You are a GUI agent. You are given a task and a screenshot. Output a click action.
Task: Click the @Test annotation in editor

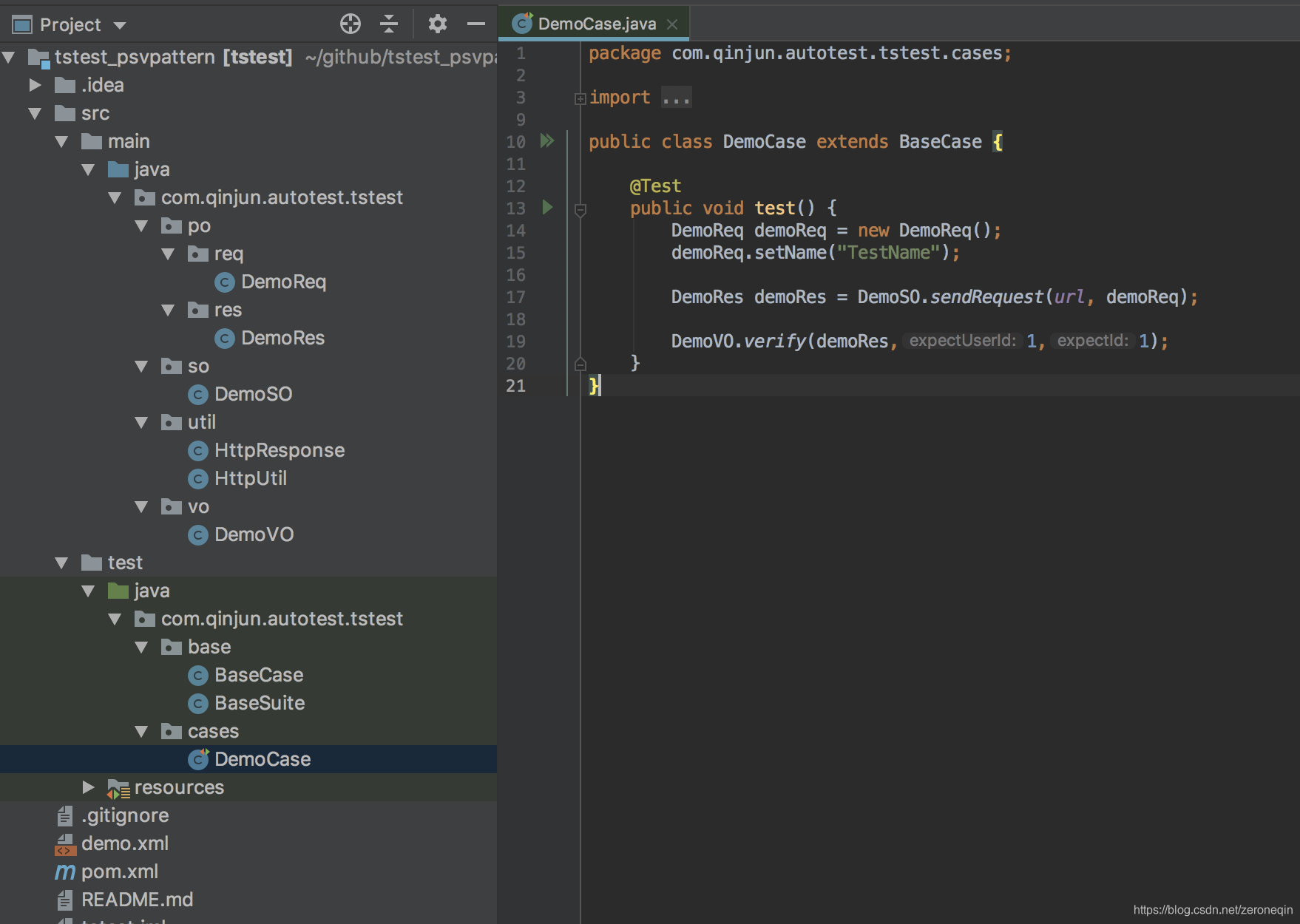[x=655, y=186]
